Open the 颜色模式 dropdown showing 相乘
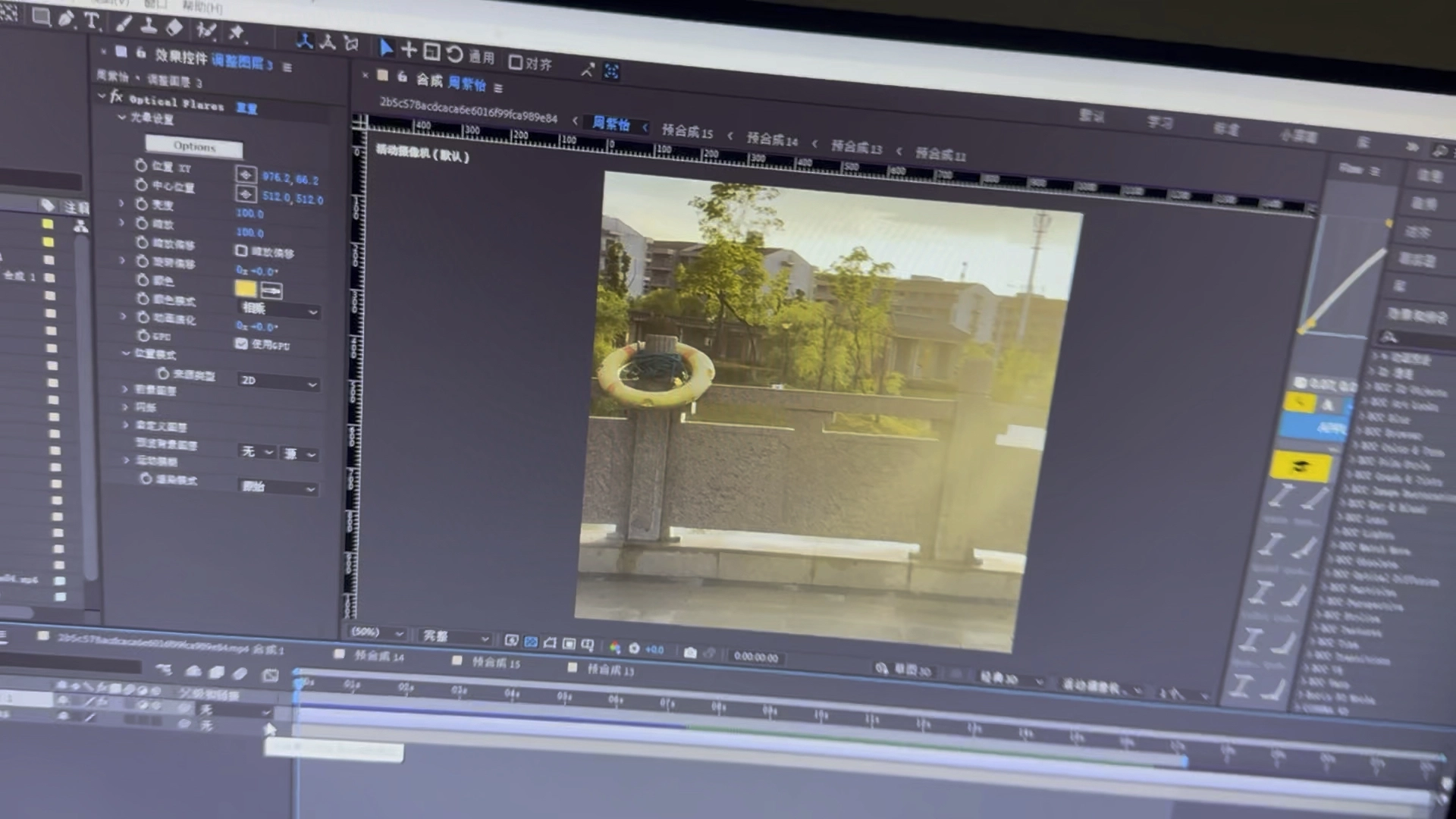 point(279,309)
